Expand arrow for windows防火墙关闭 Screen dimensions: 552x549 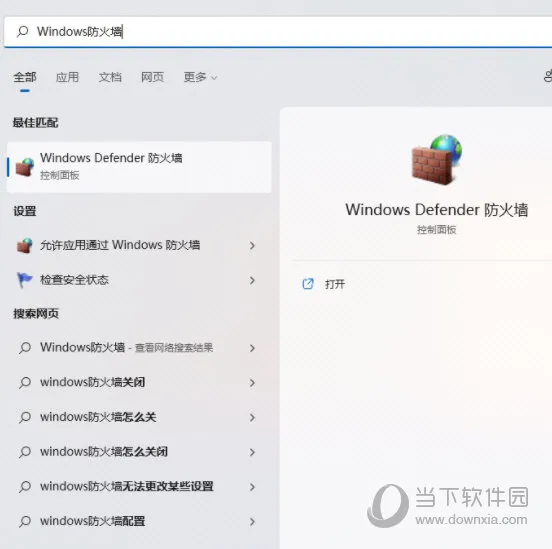click(252, 382)
